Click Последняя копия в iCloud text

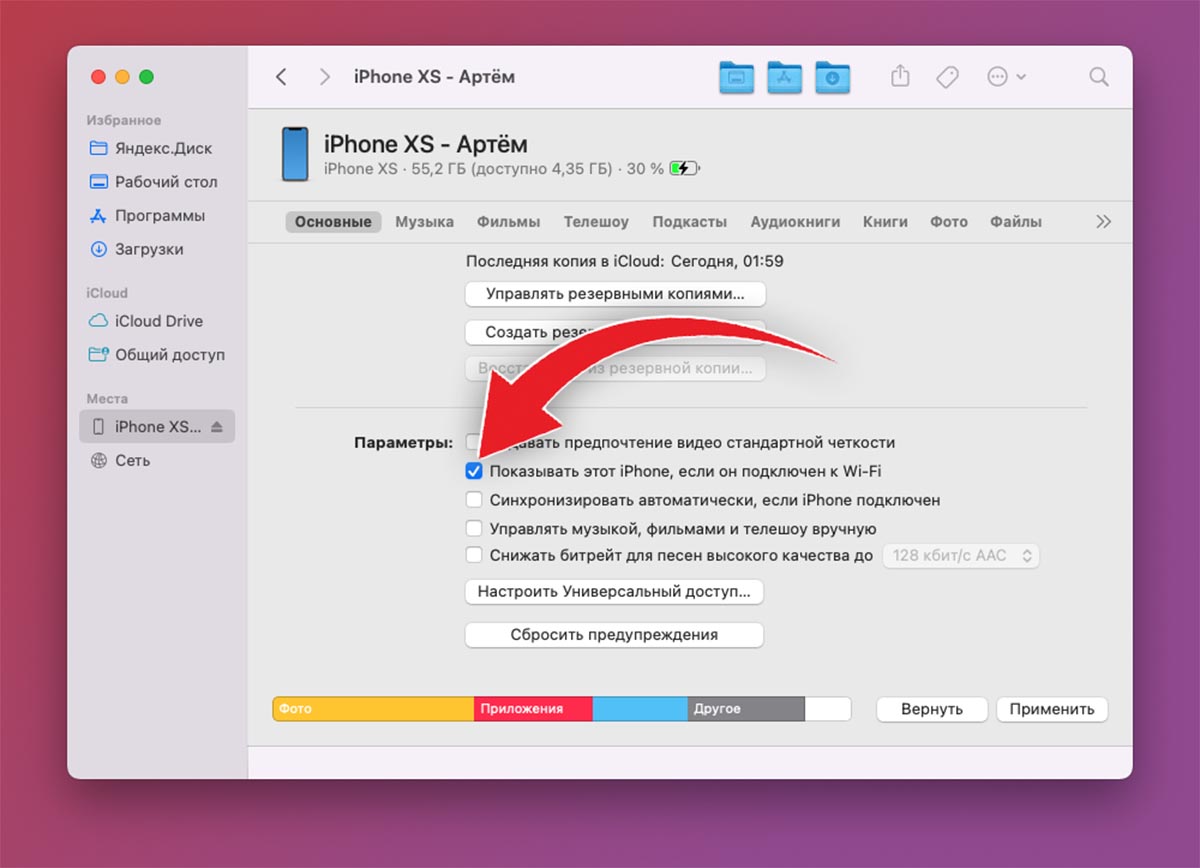[x=625, y=262]
